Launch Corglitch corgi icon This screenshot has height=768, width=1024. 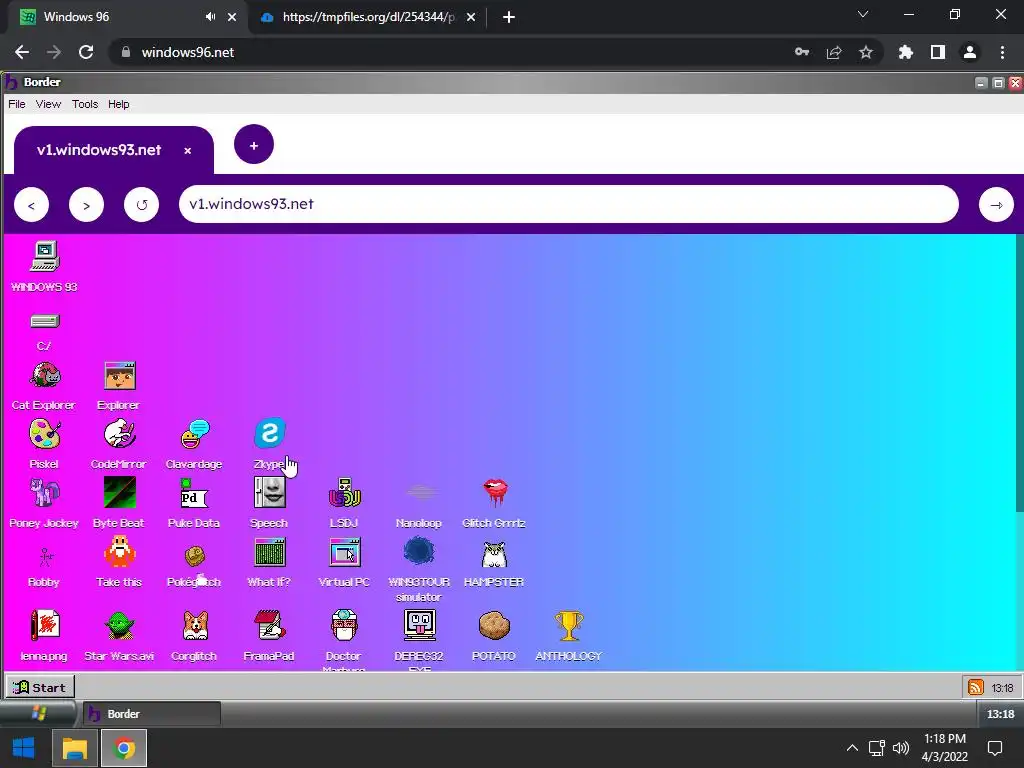tap(195, 626)
